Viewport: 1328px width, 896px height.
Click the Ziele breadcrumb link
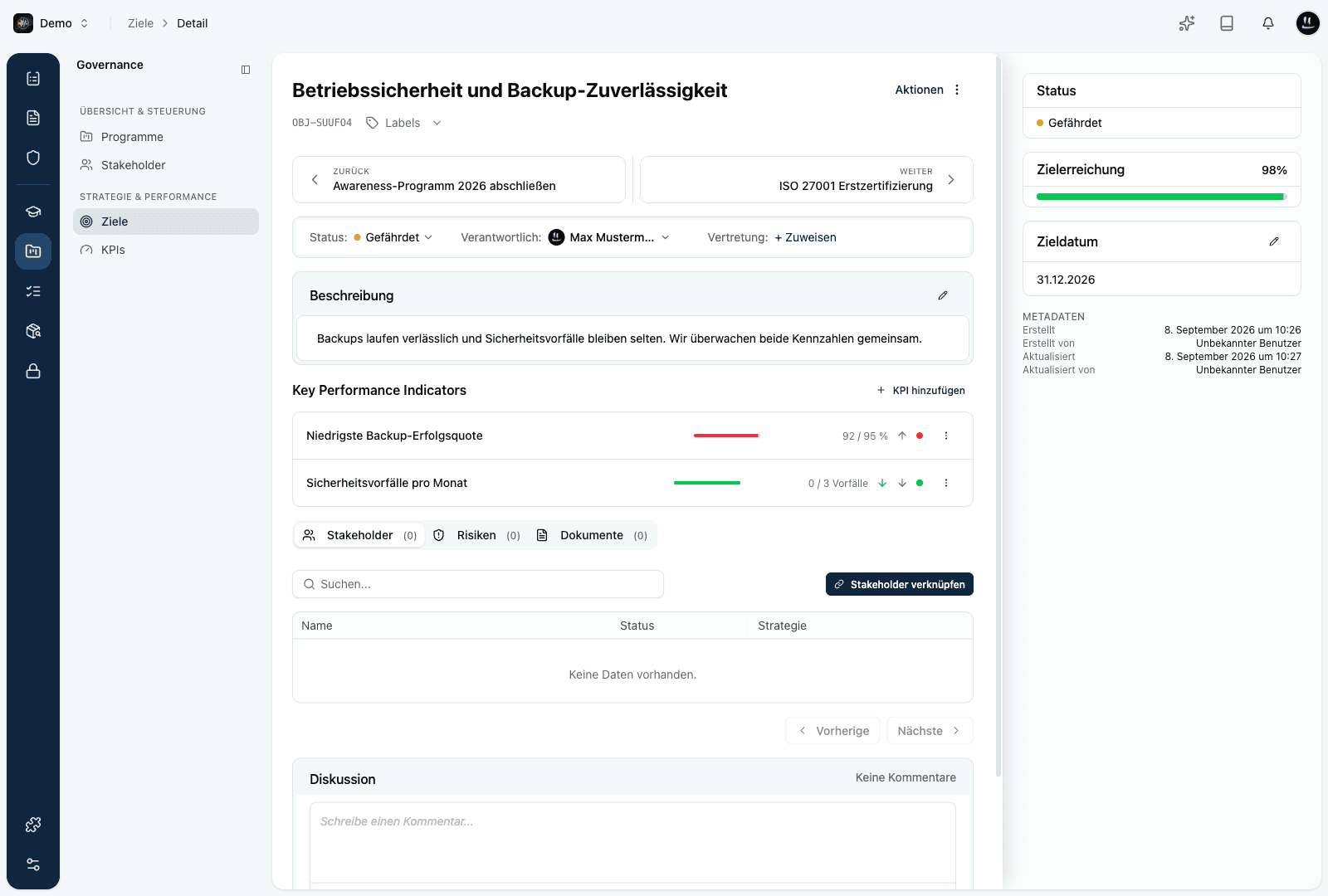pos(140,23)
